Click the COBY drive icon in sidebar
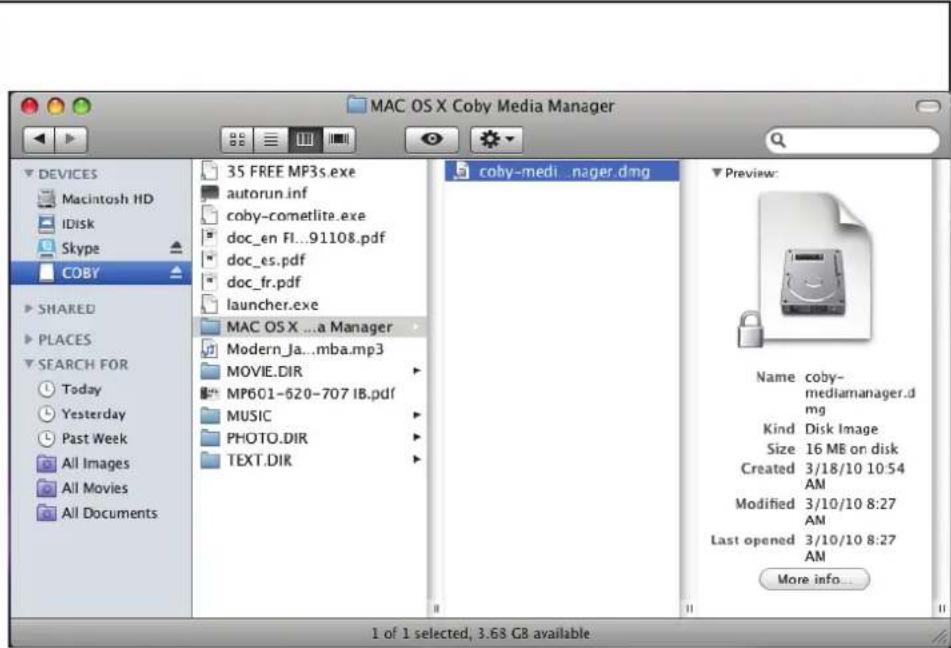 tap(47, 272)
